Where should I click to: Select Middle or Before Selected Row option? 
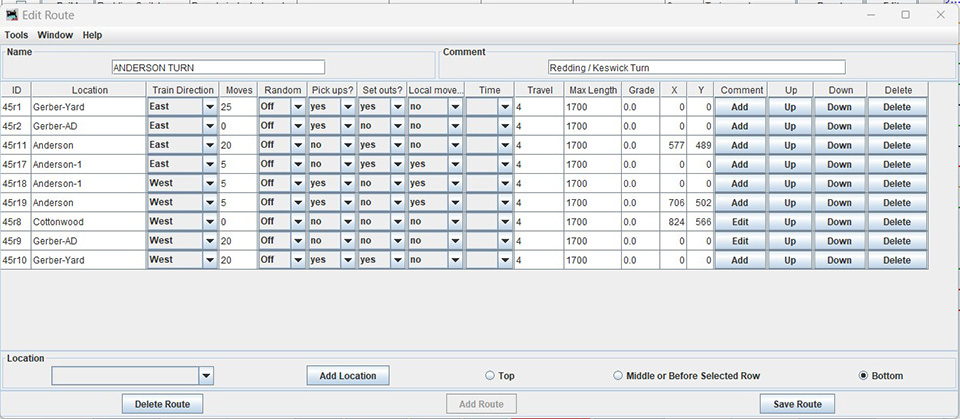point(618,376)
